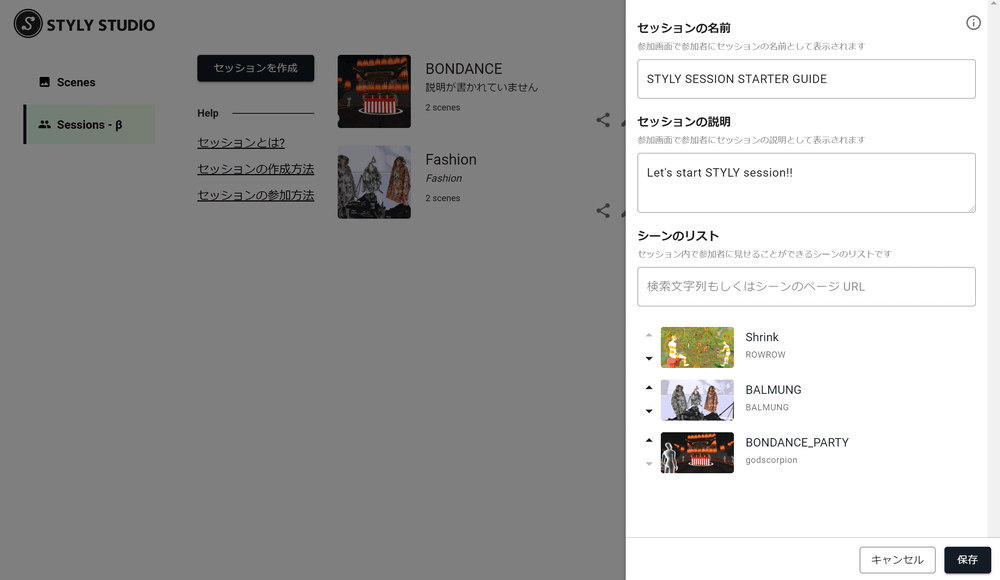
Task: Click the STYLY STUDIO logo
Action: 84,24
